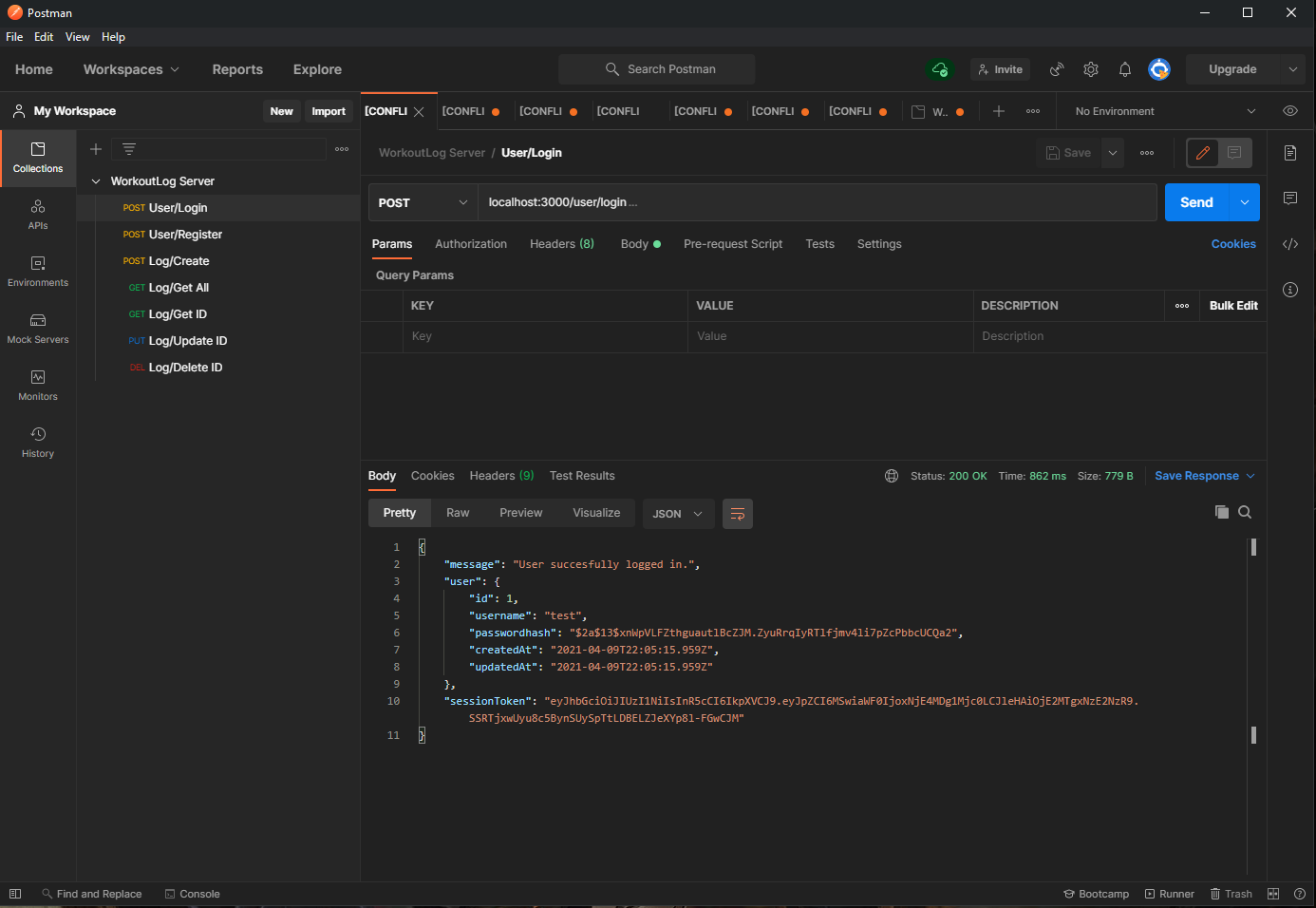This screenshot has width=1316, height=908.
Task: Click the Invite button
Action: 1000,69
